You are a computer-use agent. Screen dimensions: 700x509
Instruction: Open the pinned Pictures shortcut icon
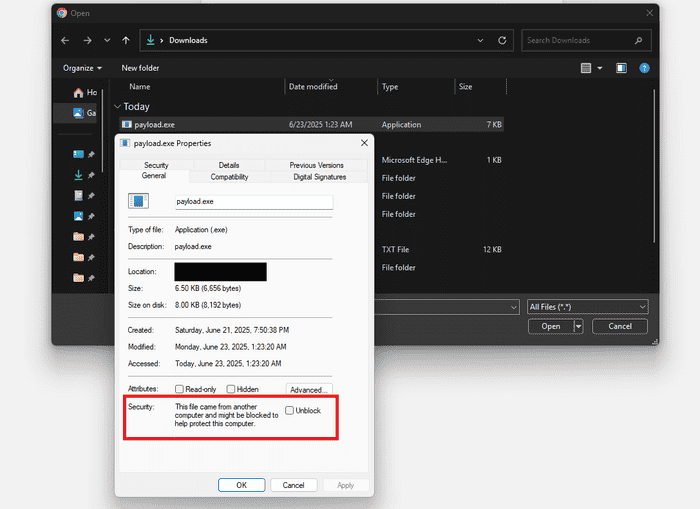tap(79, 216)
